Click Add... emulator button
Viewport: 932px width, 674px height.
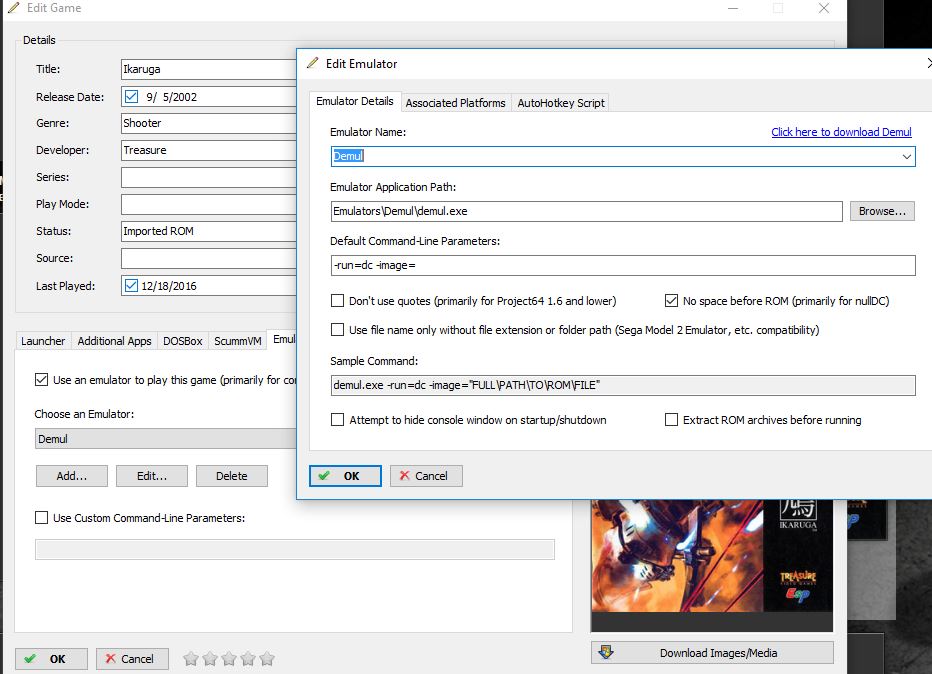tap(72, 475)
